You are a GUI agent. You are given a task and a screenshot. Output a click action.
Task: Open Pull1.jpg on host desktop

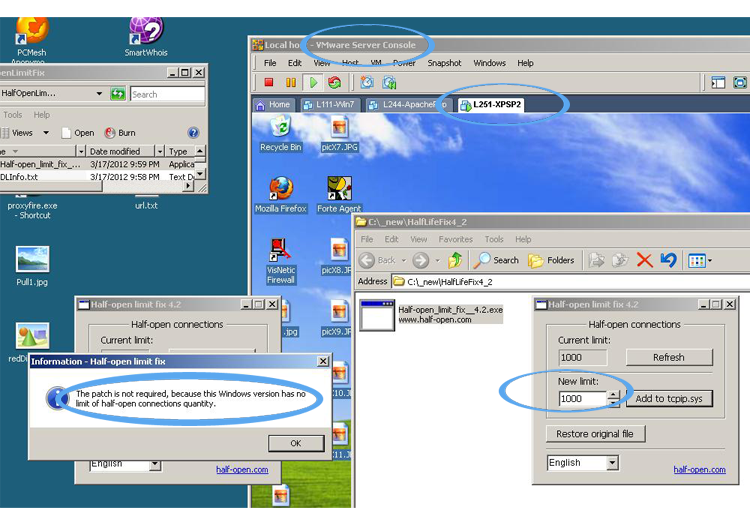click(x=32, y=266)
